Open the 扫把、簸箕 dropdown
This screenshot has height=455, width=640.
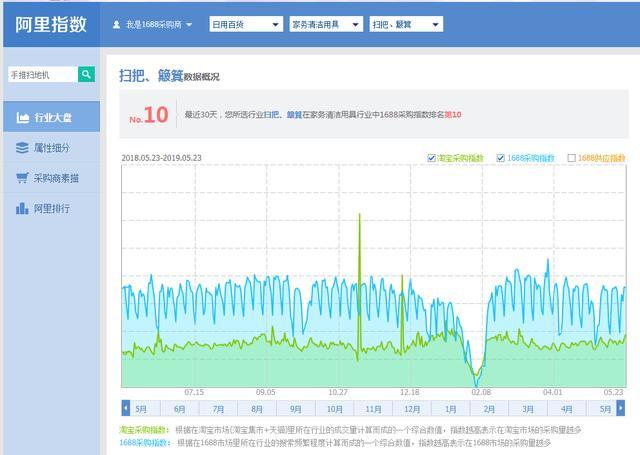pyautogui.click(x=406, y=24)
